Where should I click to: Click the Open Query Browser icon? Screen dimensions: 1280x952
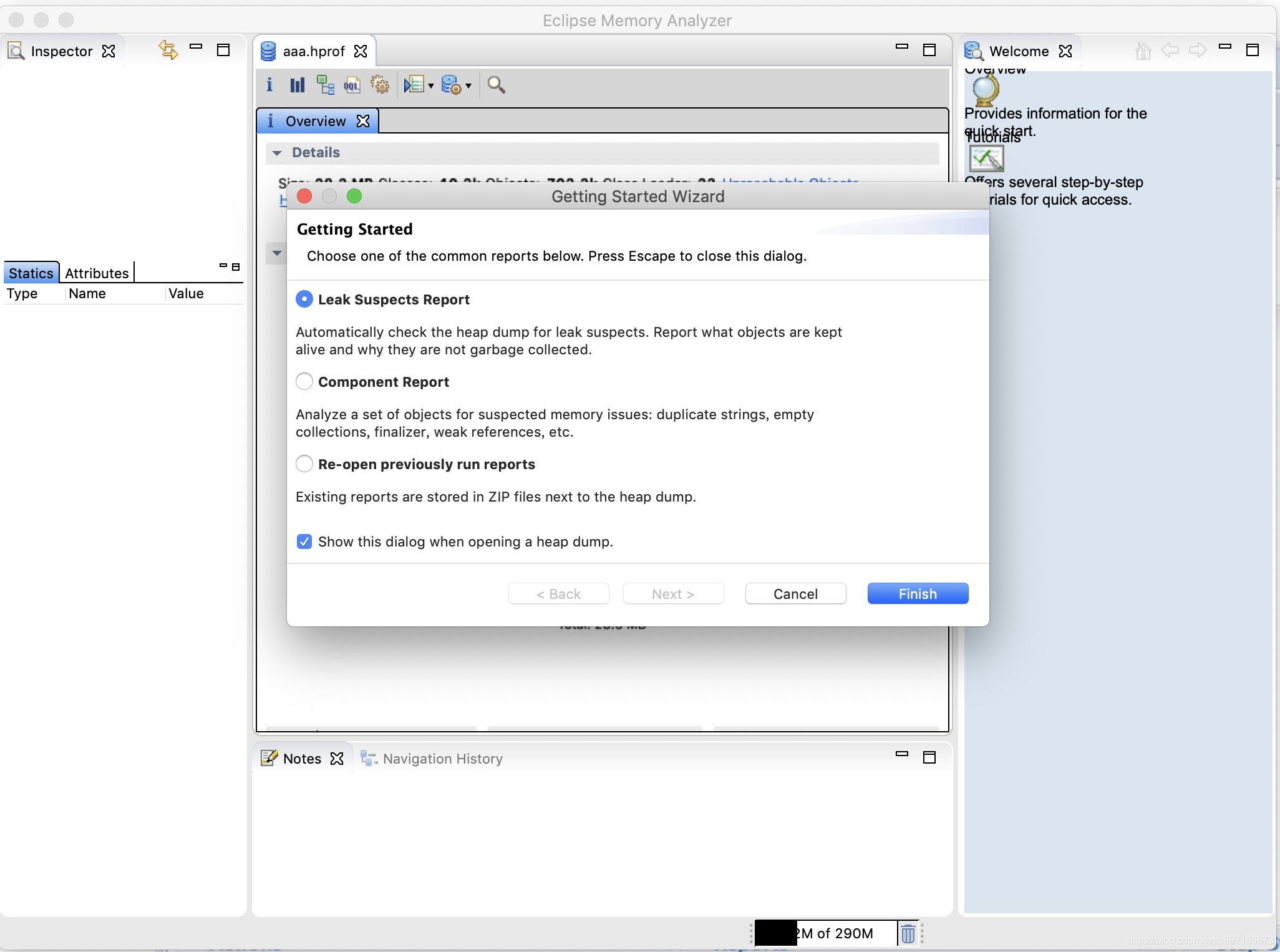[451, 85]
